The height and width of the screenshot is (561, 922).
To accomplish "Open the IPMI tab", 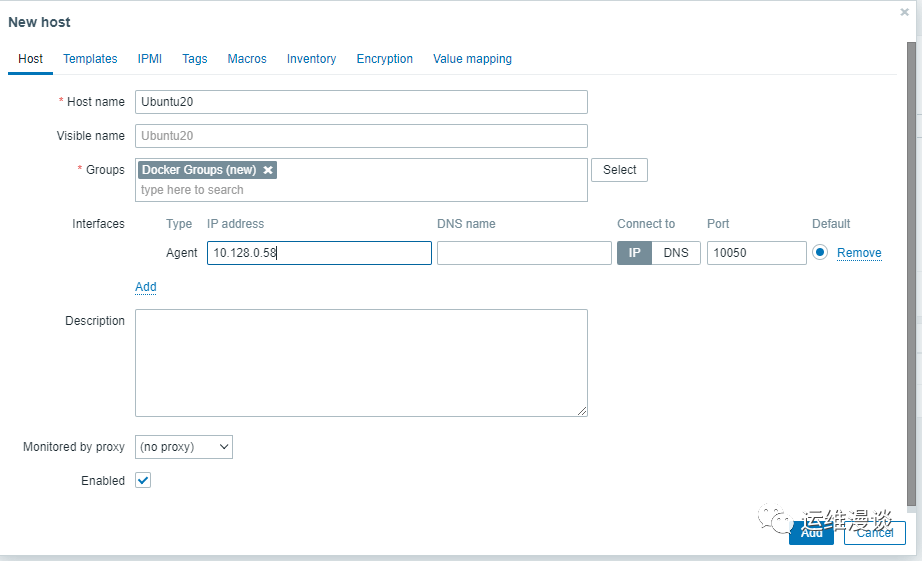I will [x=149, y=59].
